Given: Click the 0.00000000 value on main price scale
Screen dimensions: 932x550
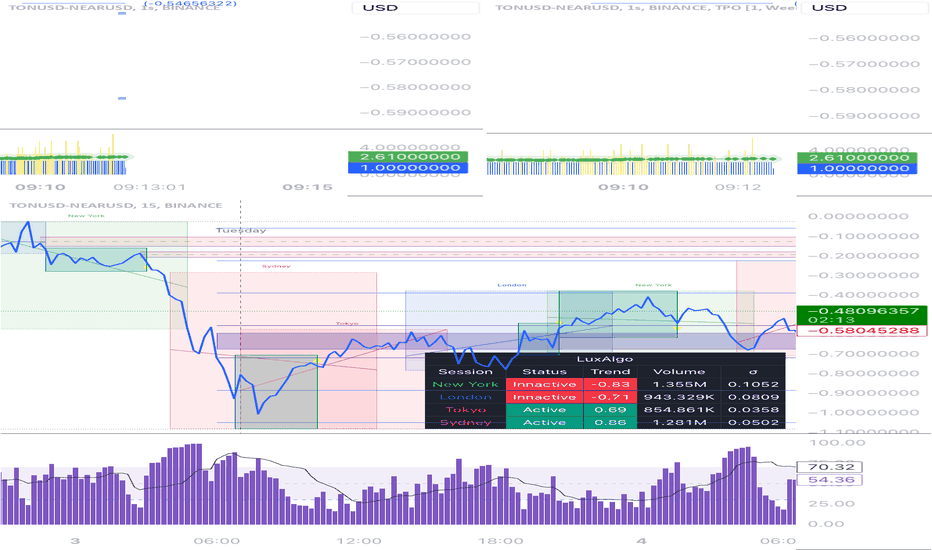Looking at the screenshot, I should [858, 217].
